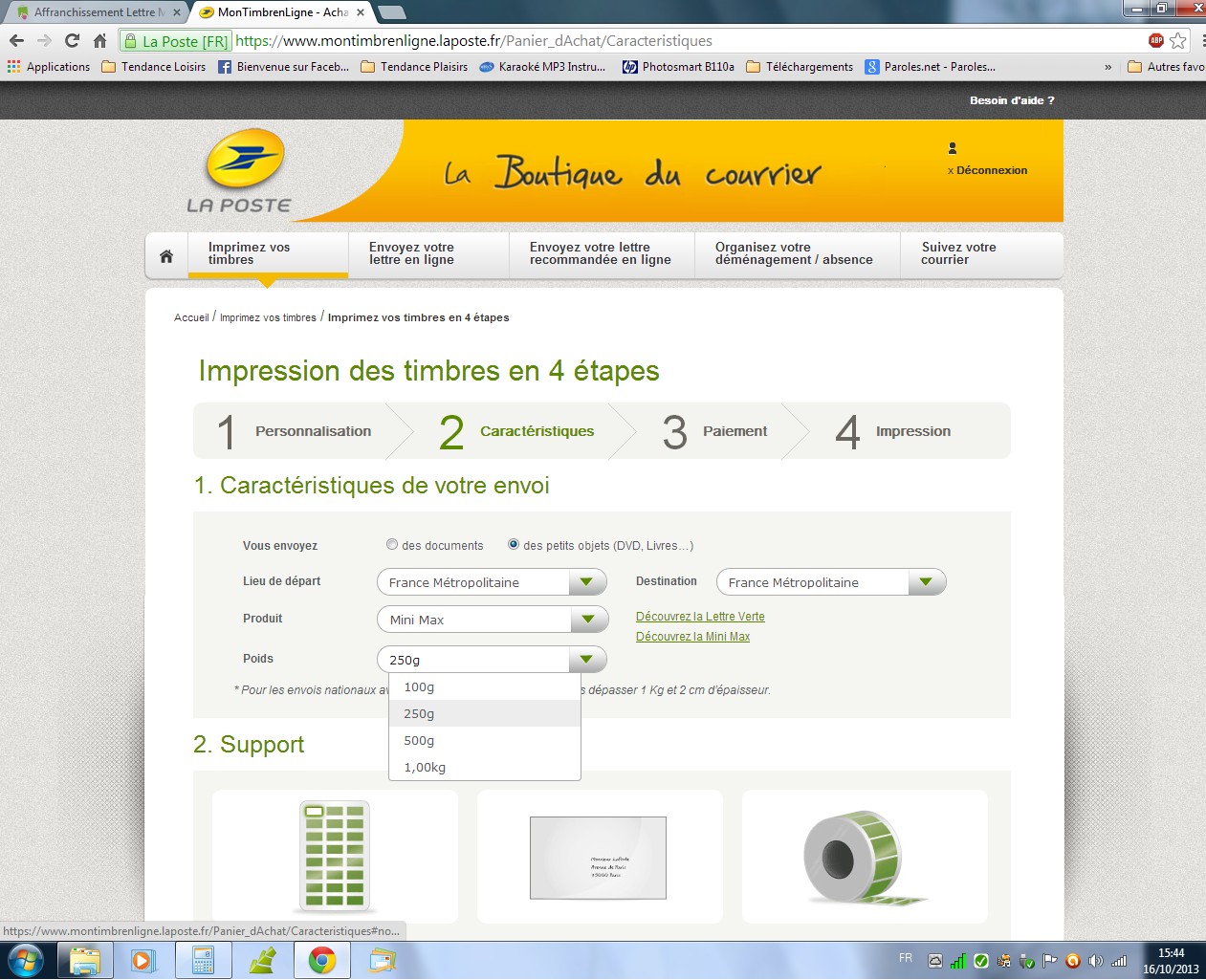Click the browser home button

99,40
